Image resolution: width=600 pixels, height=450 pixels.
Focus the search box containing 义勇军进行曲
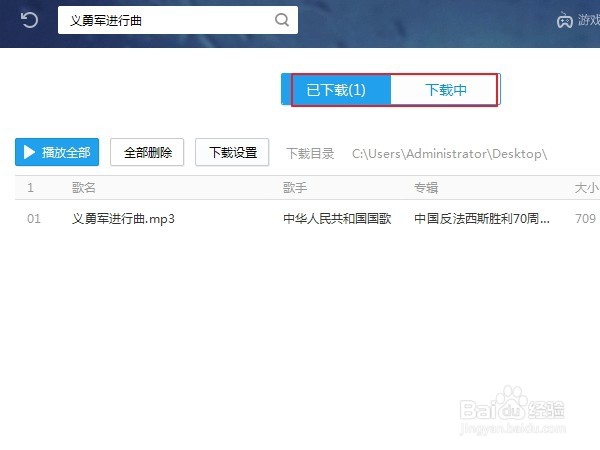(178, 20)
